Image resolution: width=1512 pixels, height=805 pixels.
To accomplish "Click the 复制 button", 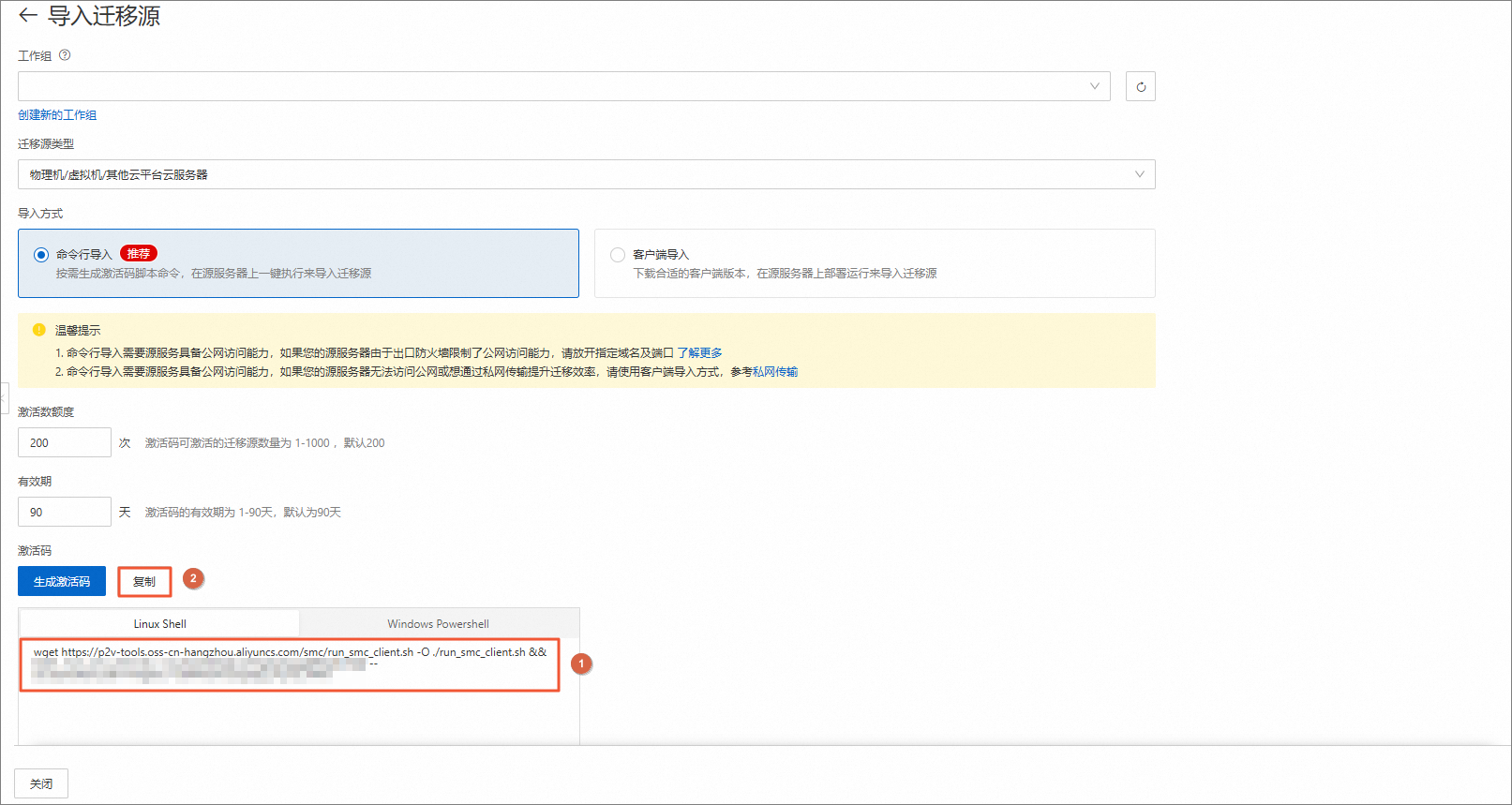I will pyautogui.click(x=144, y=582).
